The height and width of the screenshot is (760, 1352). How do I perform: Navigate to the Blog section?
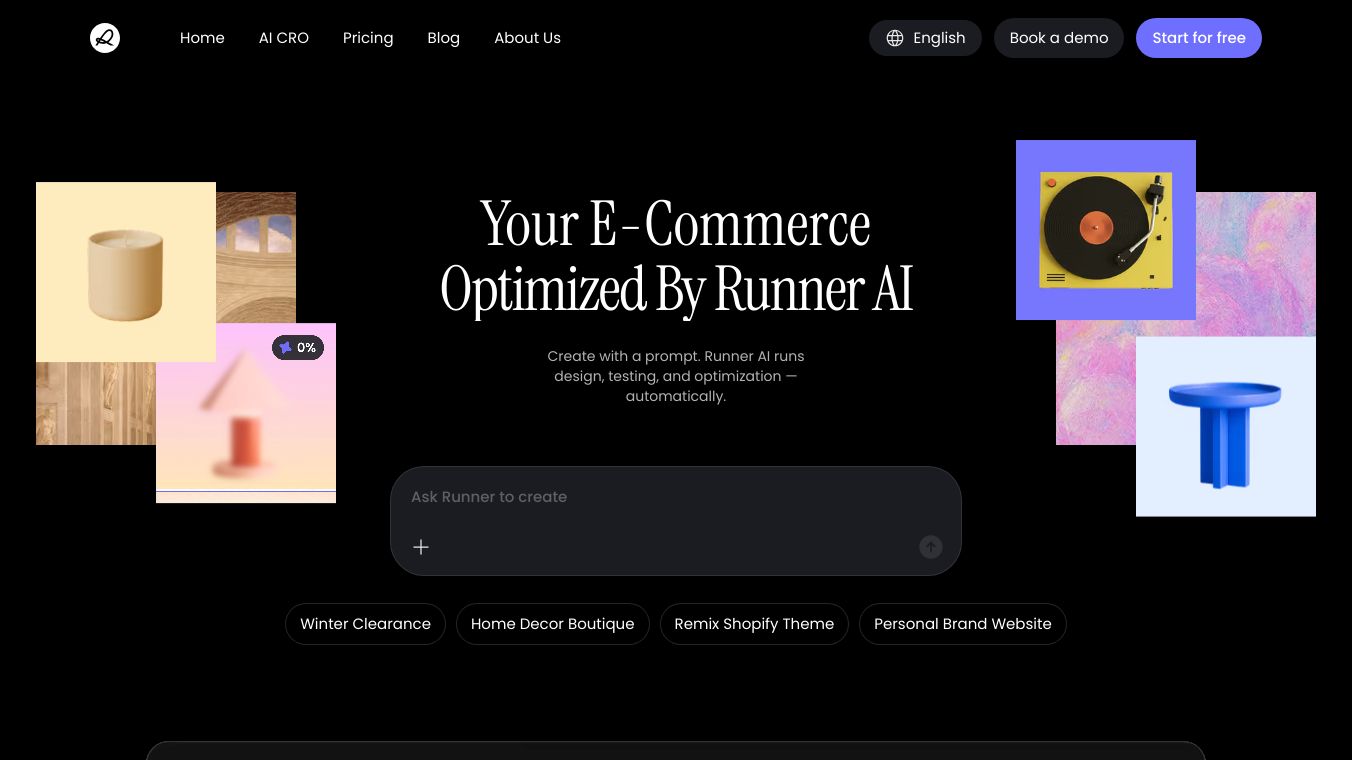(444, 38)
